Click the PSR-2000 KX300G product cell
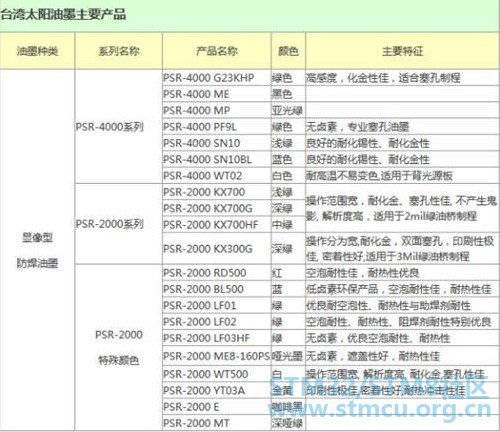This screenshot has width=500, height=432. 217,249
